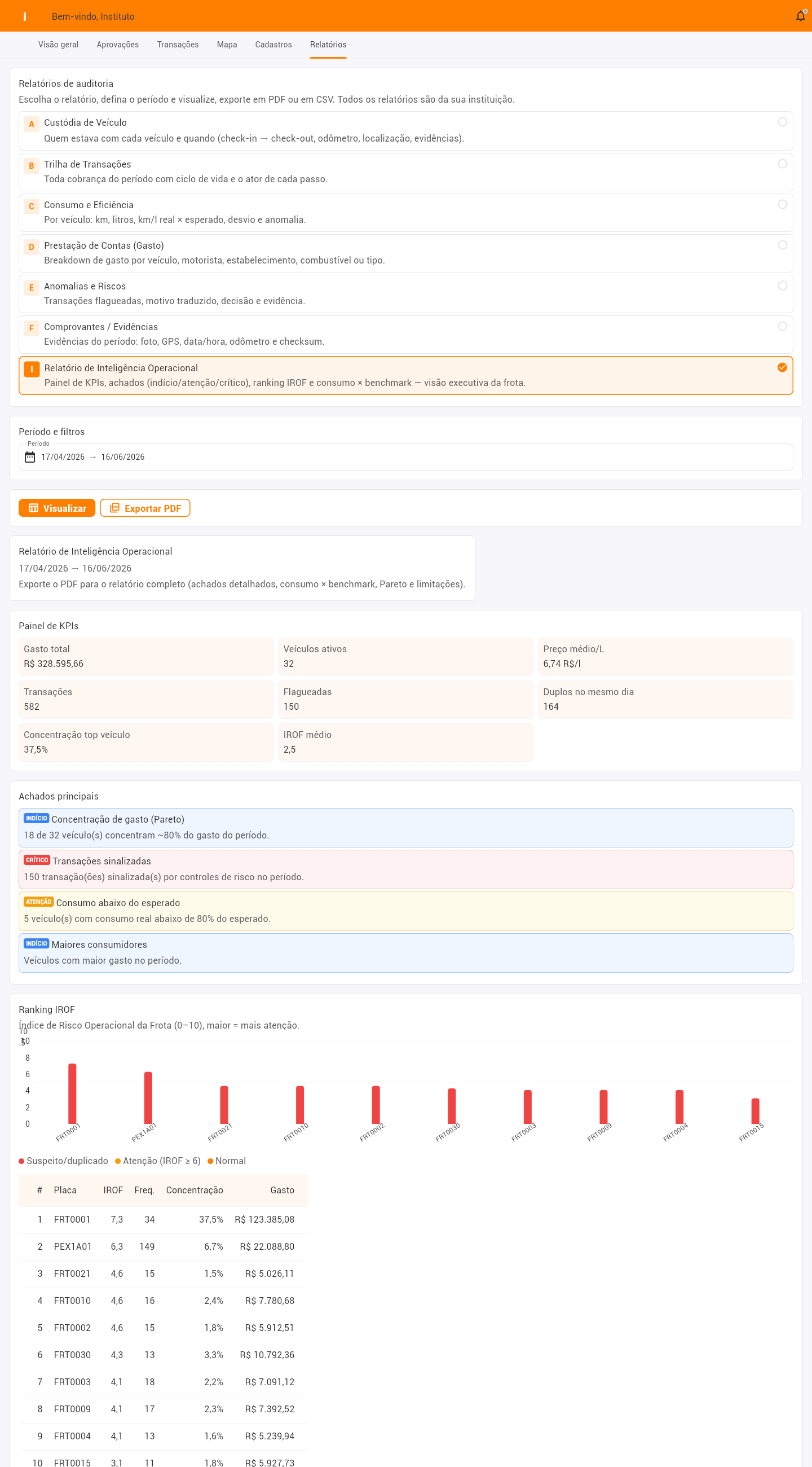
Task: Open the Visão geral tab
Action: (58, 45)
